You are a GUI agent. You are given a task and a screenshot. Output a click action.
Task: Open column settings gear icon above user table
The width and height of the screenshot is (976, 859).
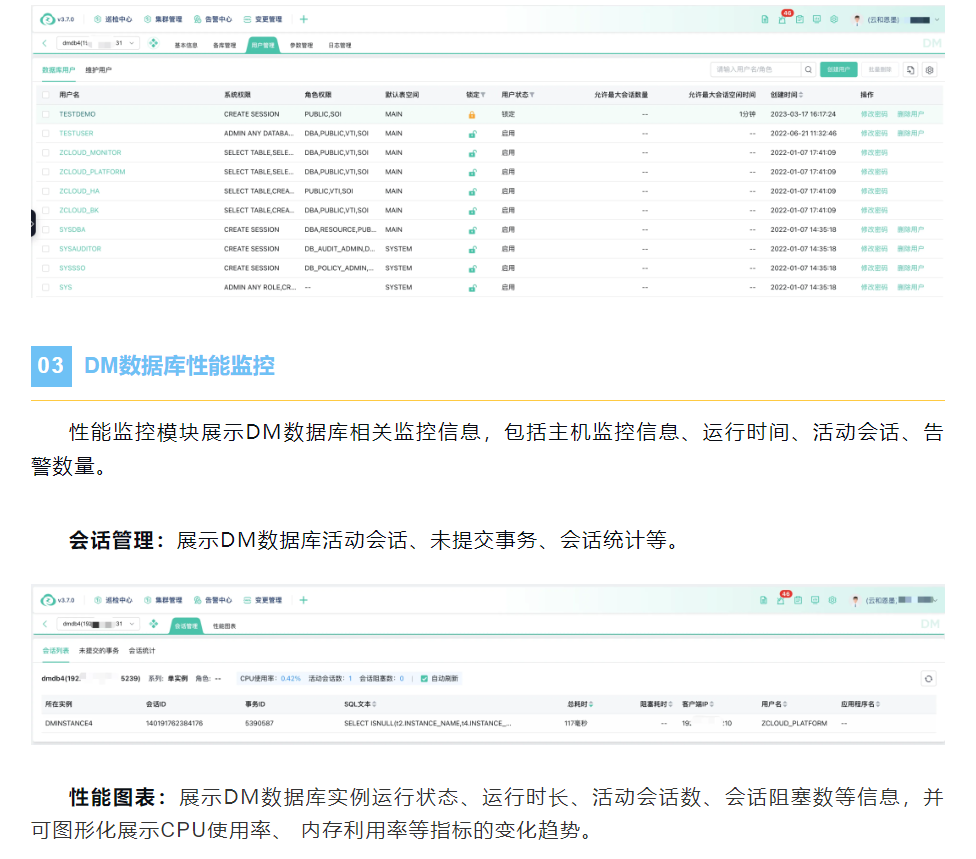[x=929, y=70]
